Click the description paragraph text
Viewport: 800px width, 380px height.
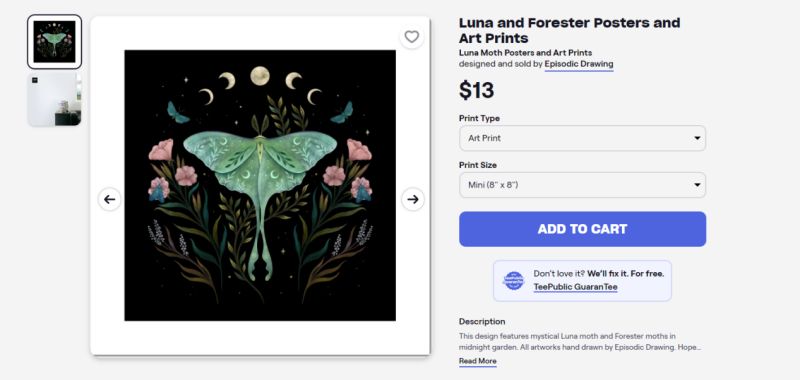click(x=580, y=342)
